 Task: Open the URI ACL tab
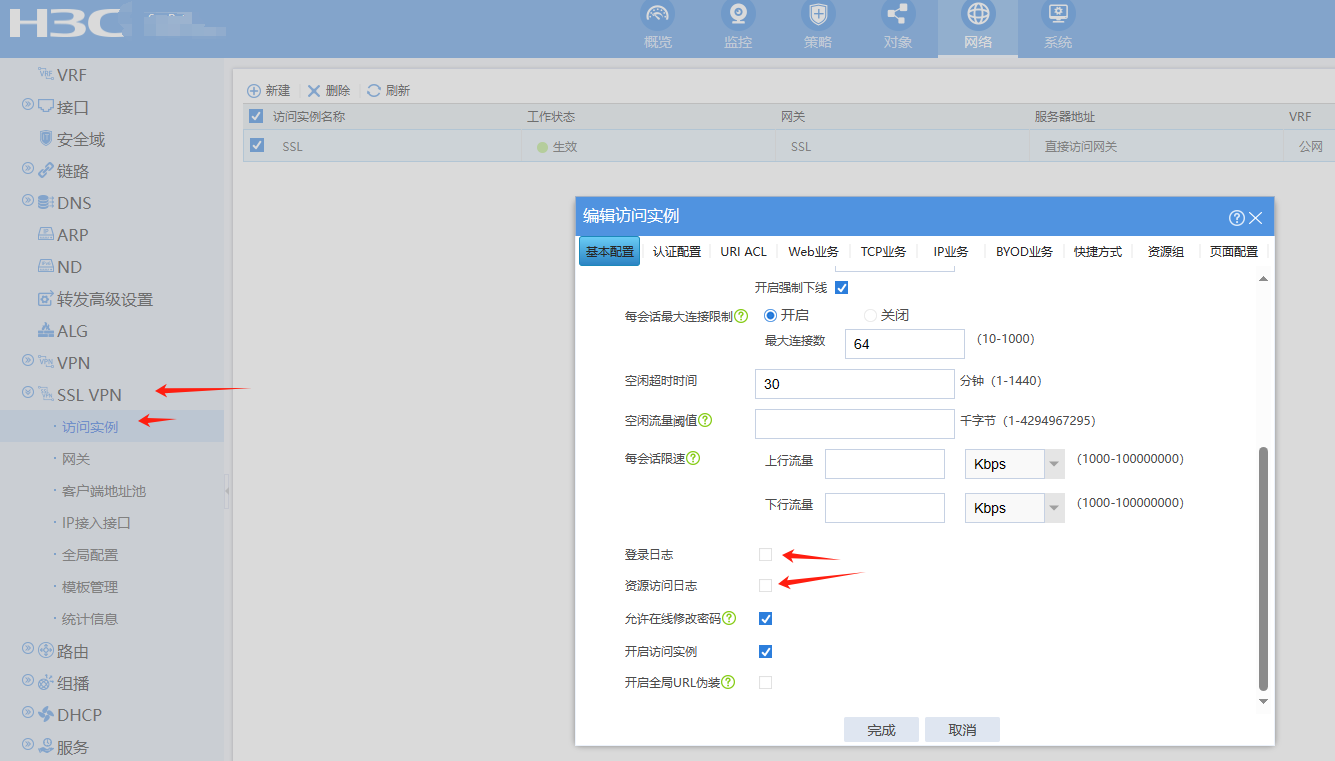744,251
